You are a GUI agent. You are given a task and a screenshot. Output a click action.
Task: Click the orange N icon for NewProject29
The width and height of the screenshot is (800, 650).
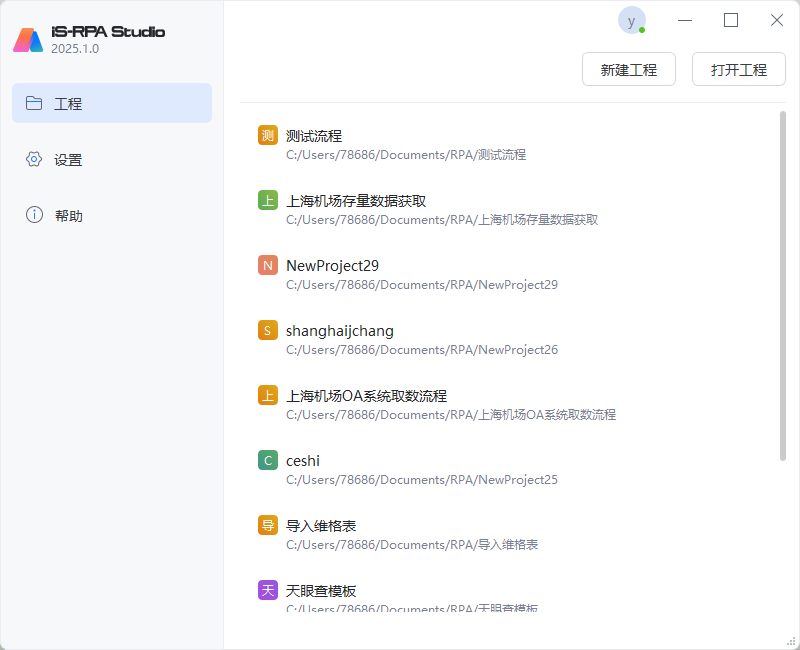[267, 265]
